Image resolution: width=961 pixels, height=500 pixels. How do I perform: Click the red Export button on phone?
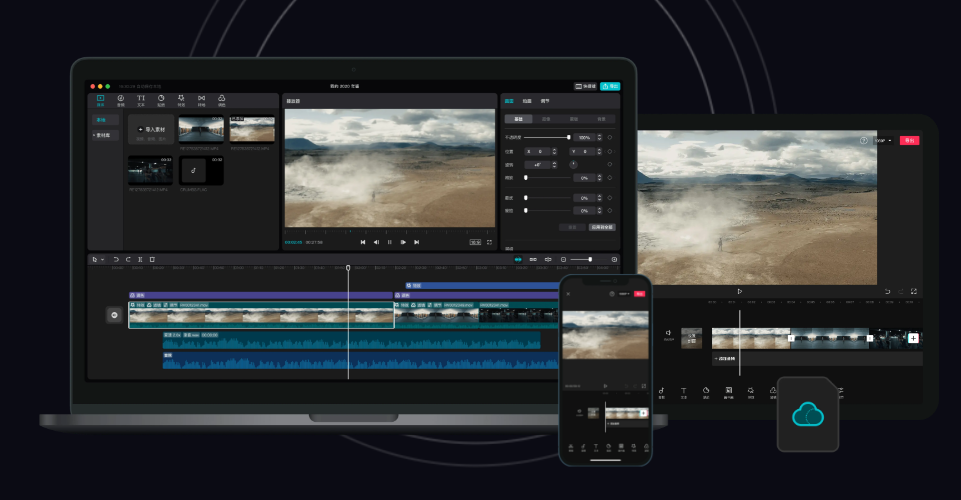639,294
